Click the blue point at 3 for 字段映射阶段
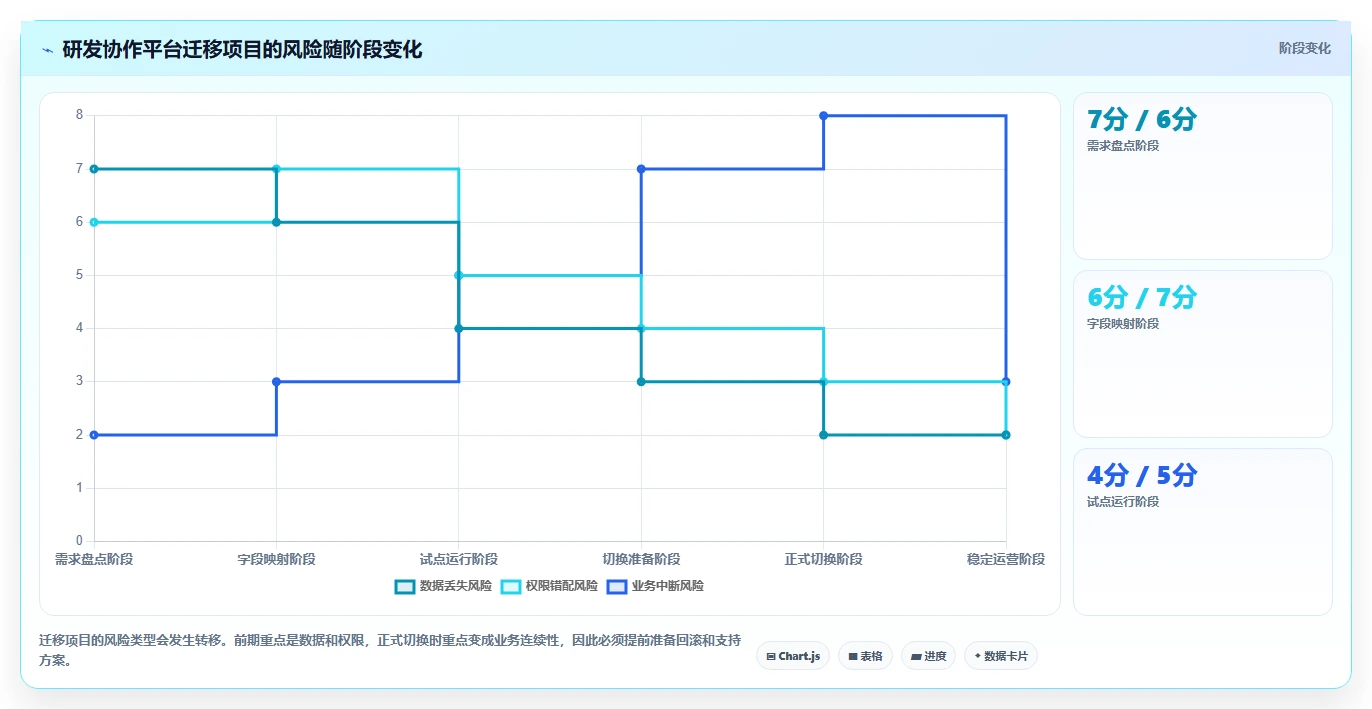The height and width of the screenshot is (709, 1372). 276,382
